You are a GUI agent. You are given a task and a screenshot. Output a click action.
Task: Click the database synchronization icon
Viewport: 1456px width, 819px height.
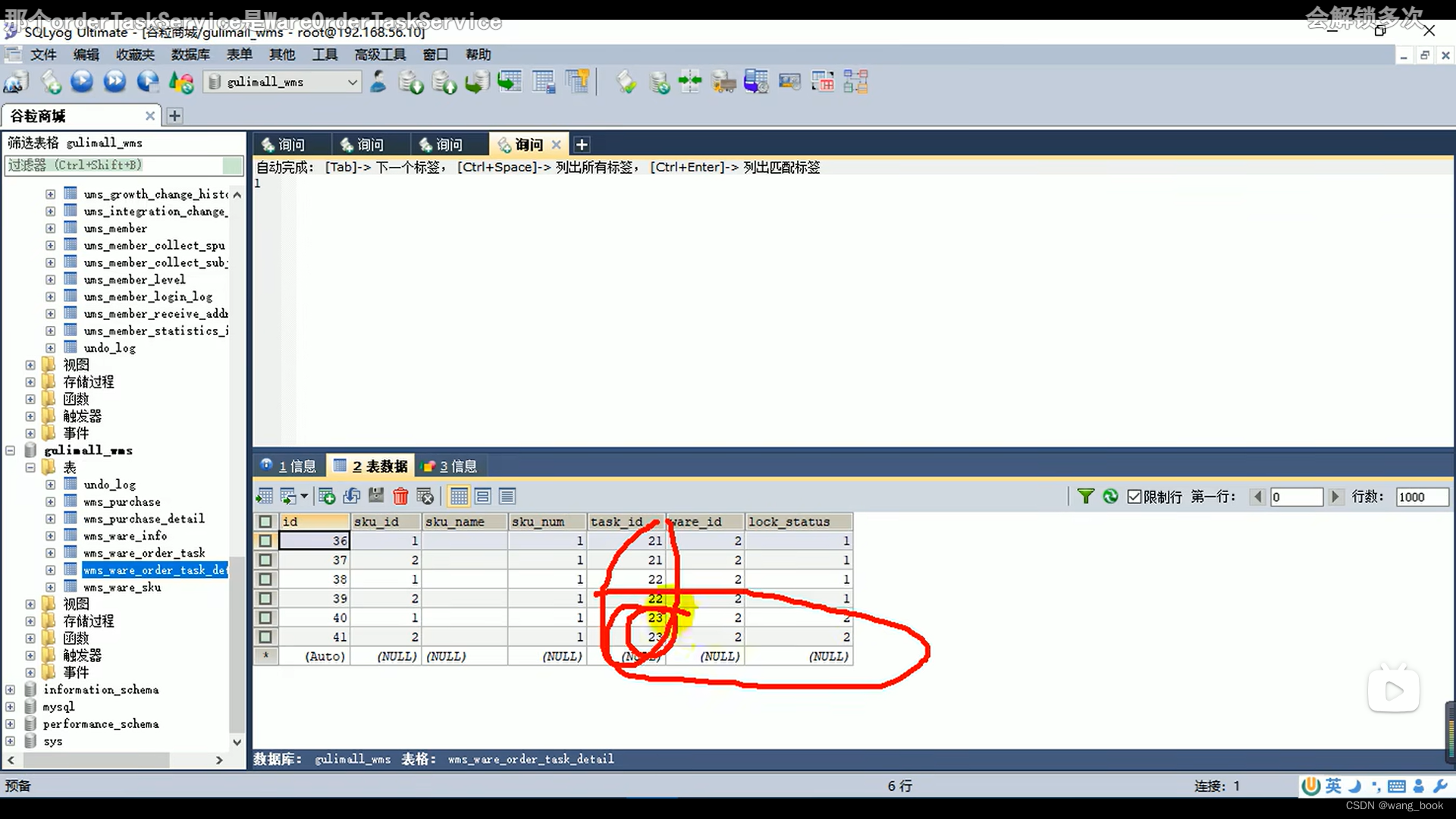[659, 82]
